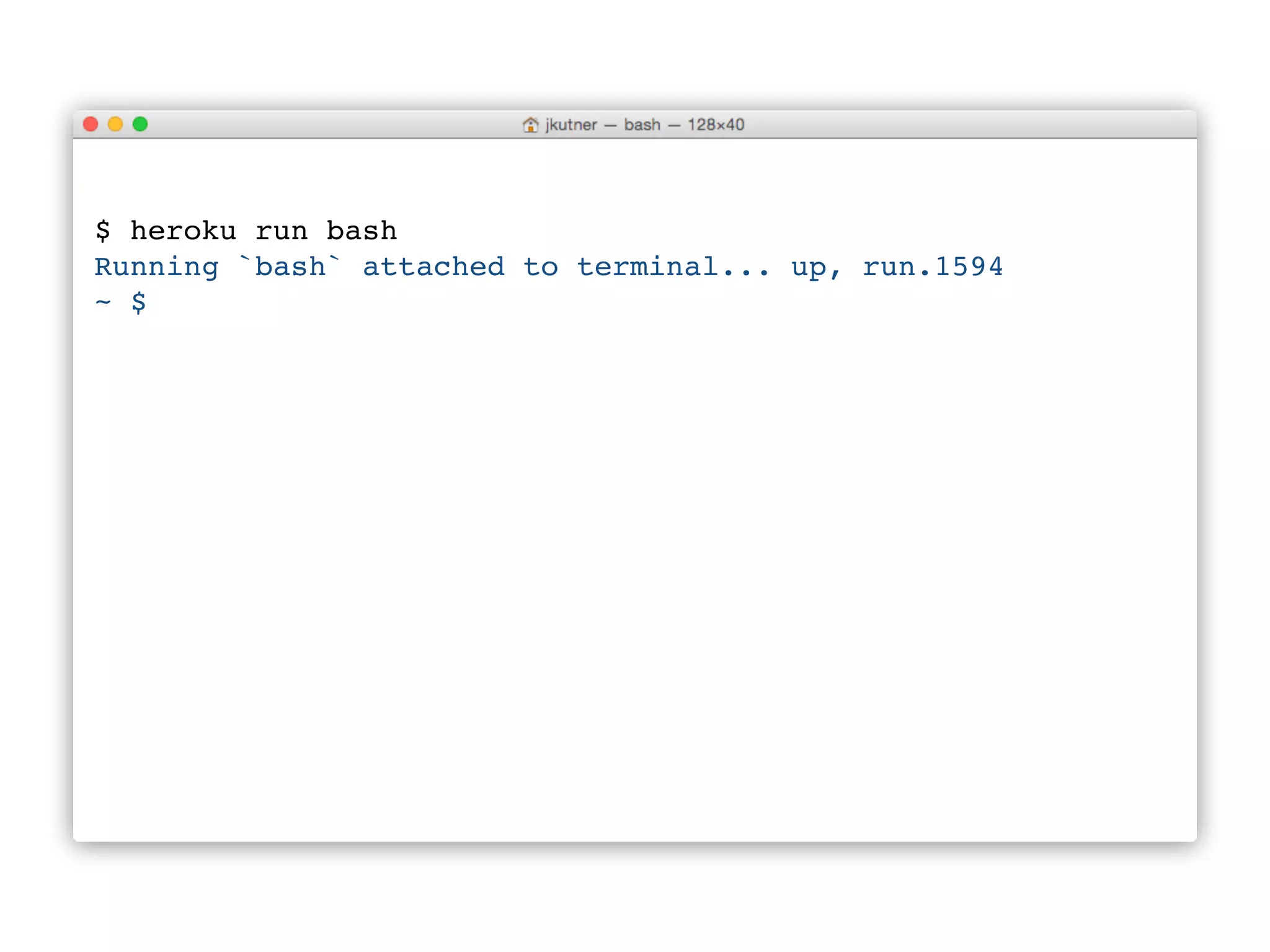The height and width of the screenshot is (952, 1270).
Task: Click the word 'run' in the typed command
Action: 282,231
